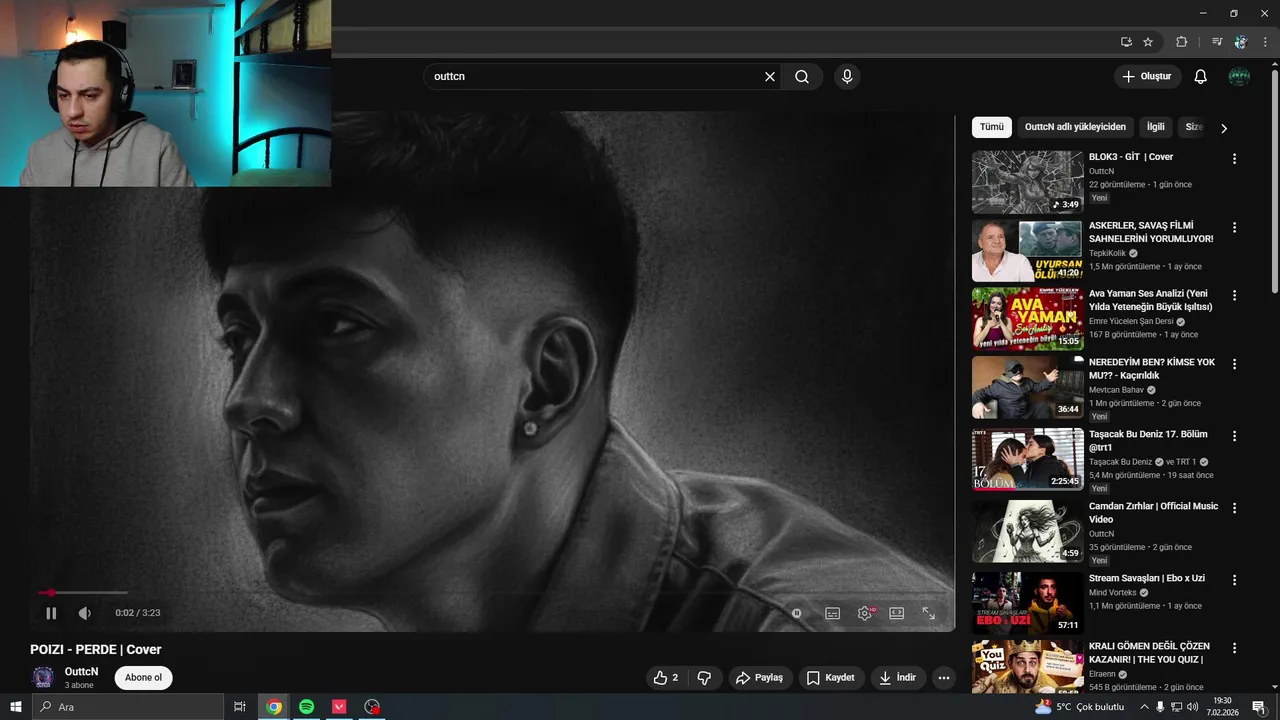The height and width of the screenshot is (720, 1280).
Task: Open Chrome extensions puzzle icon
Action: 1181,42
